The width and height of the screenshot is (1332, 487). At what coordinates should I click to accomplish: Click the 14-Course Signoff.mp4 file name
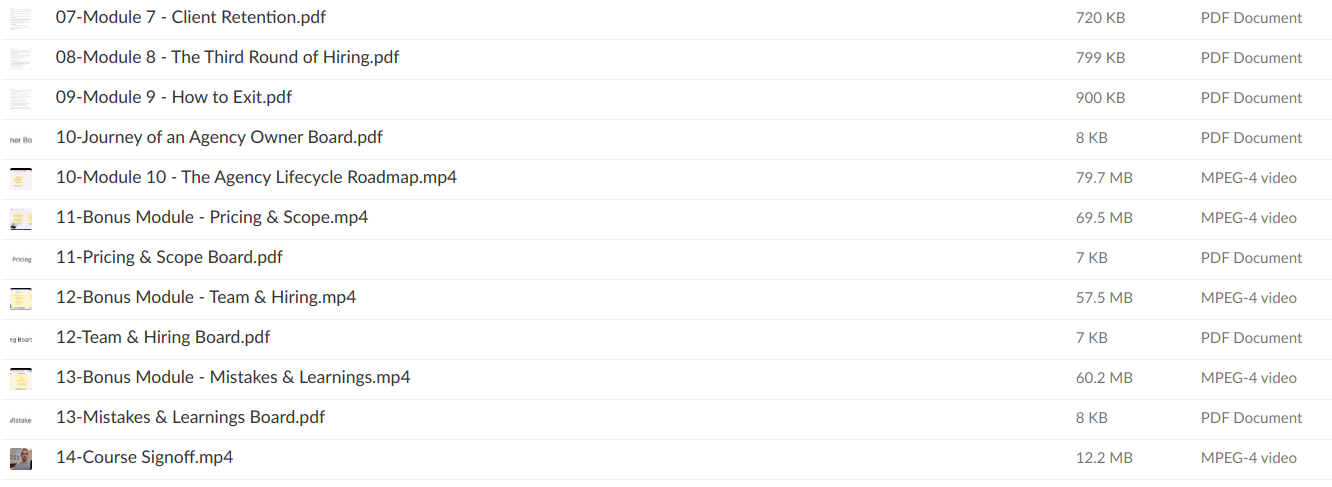point(144,458)
